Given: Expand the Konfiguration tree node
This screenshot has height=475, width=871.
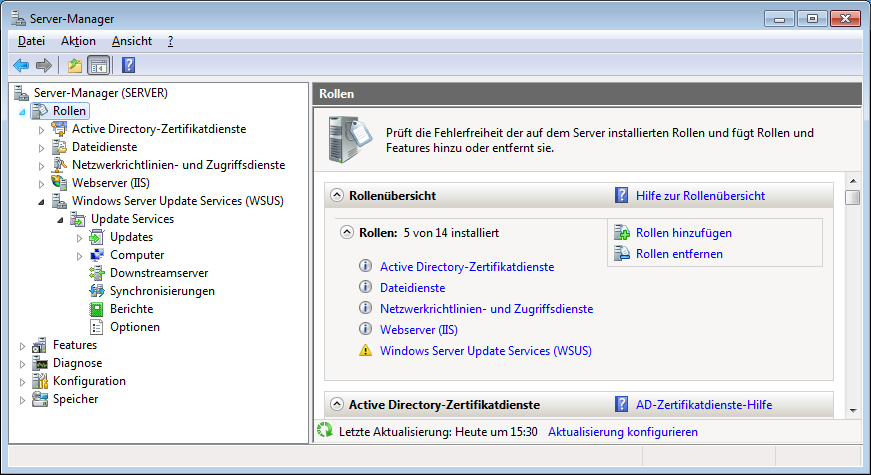Looking at the screenshot, I should tap(22, 382).
